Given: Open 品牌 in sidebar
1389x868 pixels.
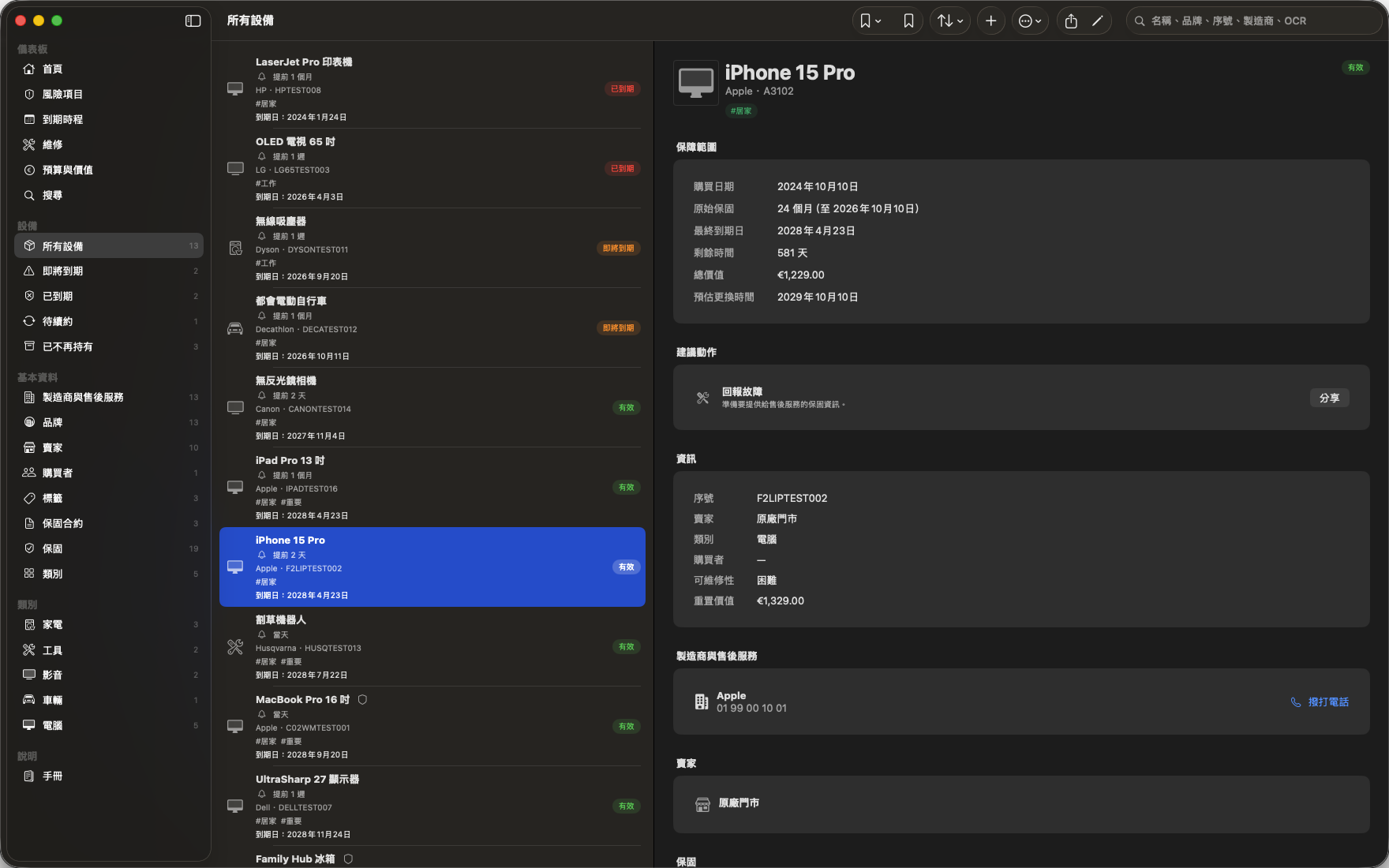Looking at the screenshot, I should [109, 423].
